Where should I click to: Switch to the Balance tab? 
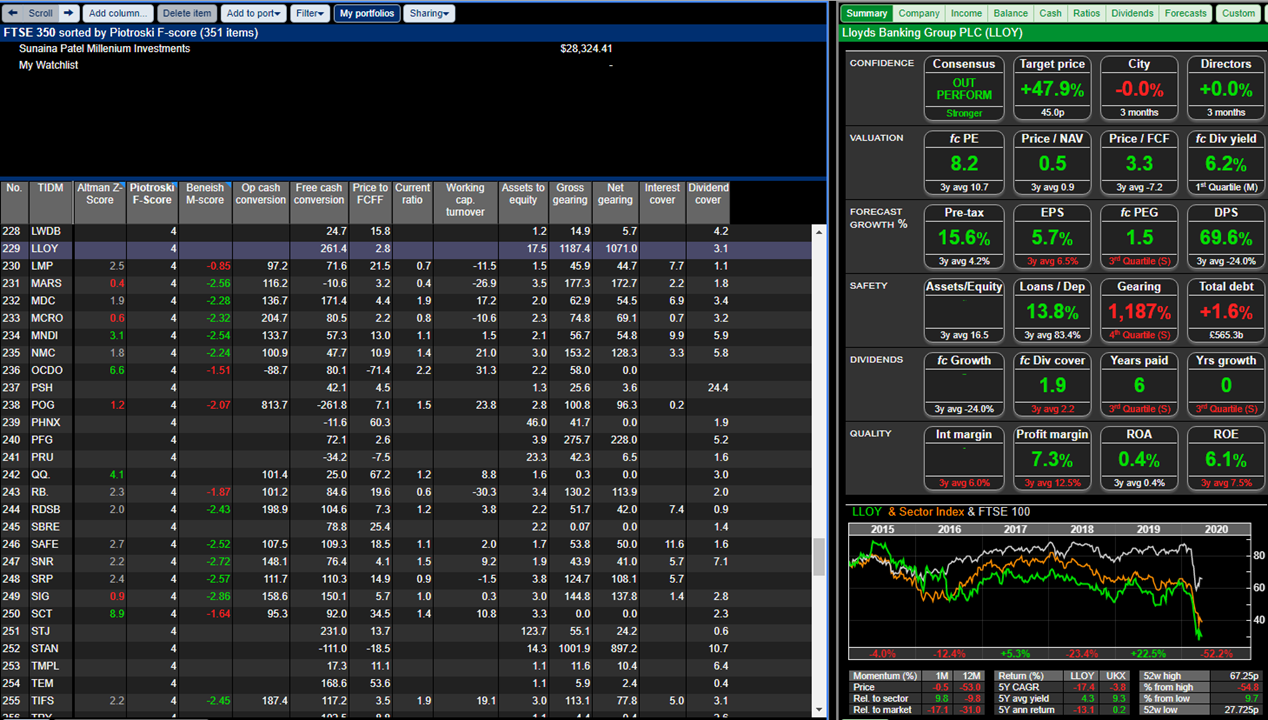1011,13
